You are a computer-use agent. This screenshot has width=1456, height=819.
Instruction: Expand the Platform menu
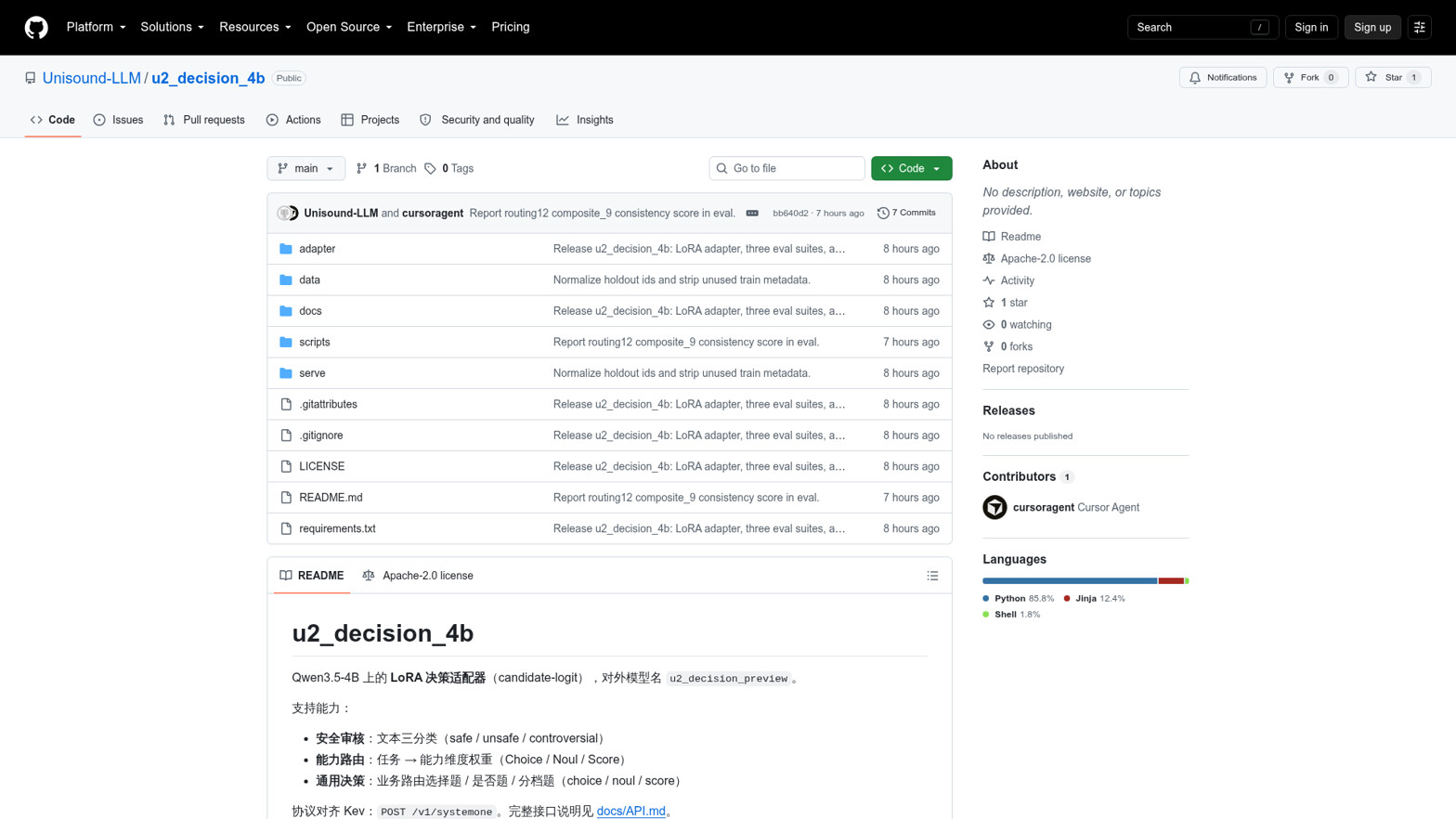96,27
